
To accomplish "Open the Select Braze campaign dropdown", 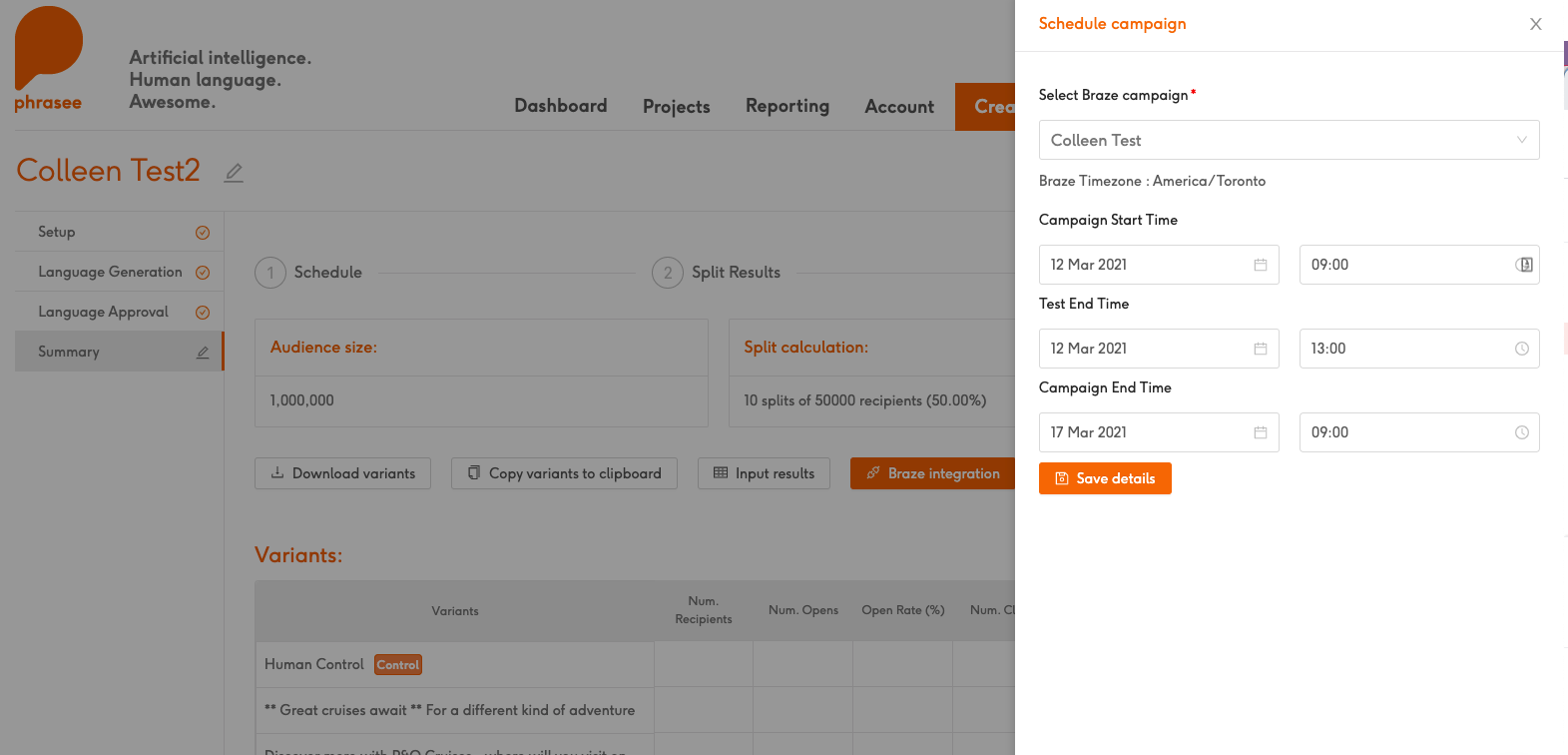I will 1289,140.
